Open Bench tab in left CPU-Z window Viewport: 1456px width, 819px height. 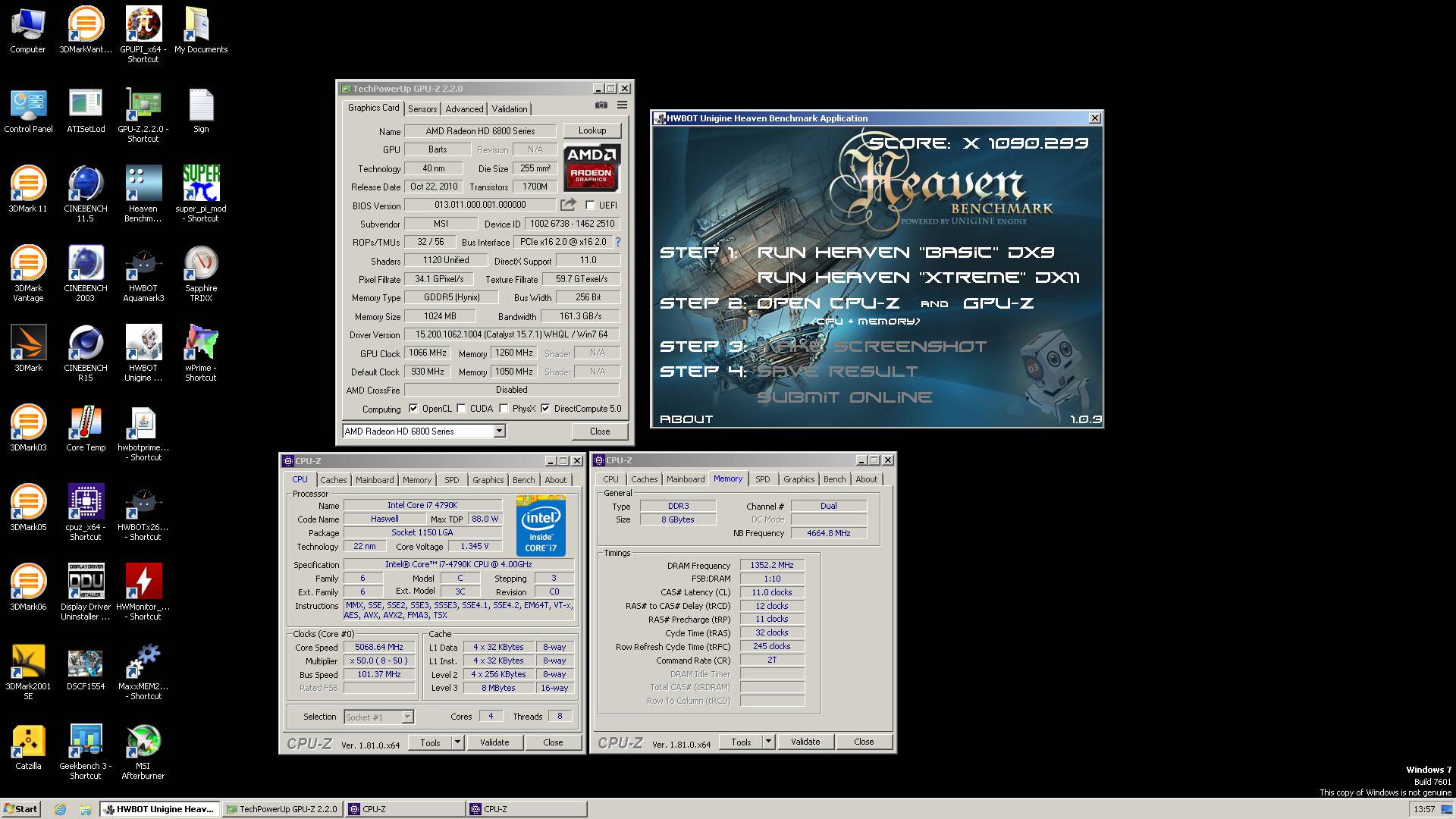click(x=523, y=480)
